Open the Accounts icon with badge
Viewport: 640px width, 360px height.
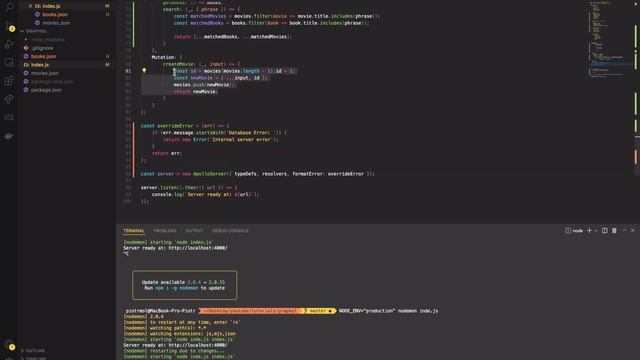9,345
